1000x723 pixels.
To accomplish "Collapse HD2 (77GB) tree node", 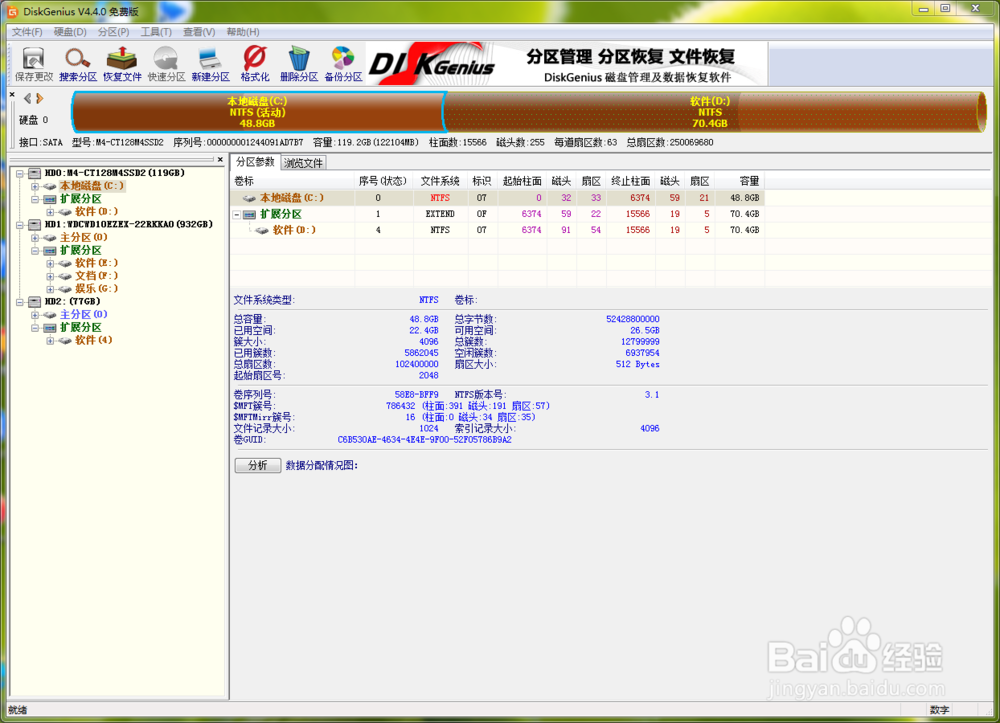I will [20, 302].
